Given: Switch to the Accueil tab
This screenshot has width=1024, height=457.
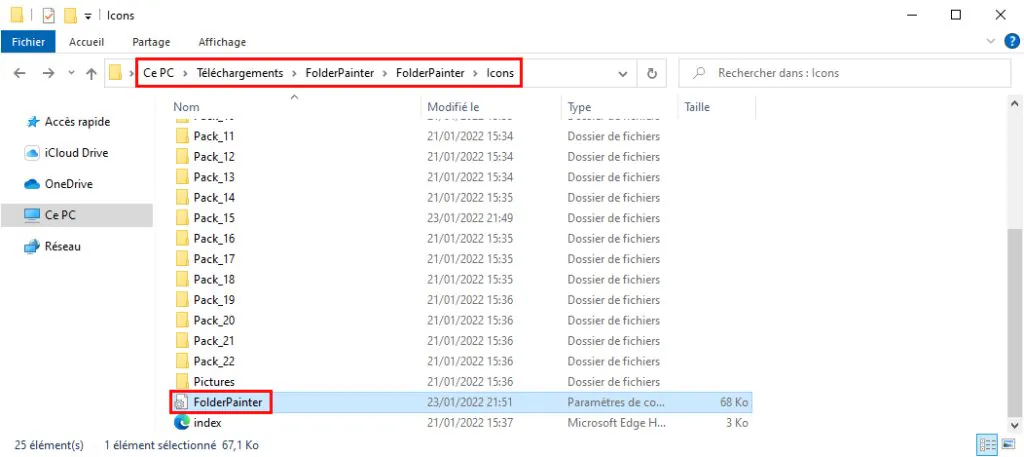Looking at the screenshot, I should pos(86,42).
